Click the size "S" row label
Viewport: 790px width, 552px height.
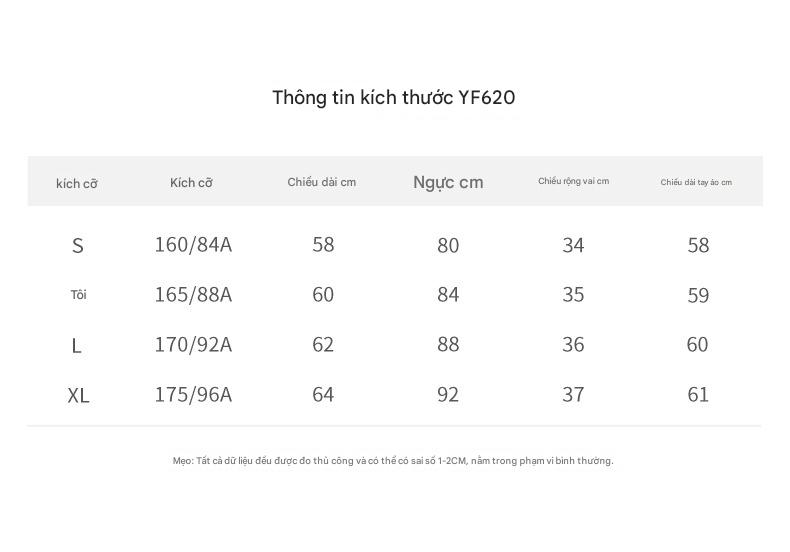tap(78, 245)
